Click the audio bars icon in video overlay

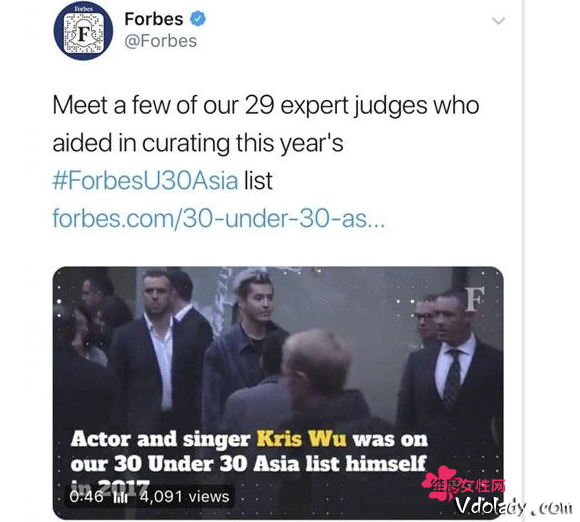pos(120,497)
